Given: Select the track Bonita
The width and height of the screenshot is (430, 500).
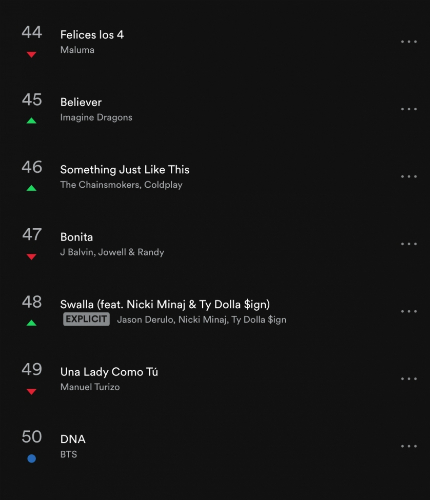Looking at the screenshot, I should 77,237.
